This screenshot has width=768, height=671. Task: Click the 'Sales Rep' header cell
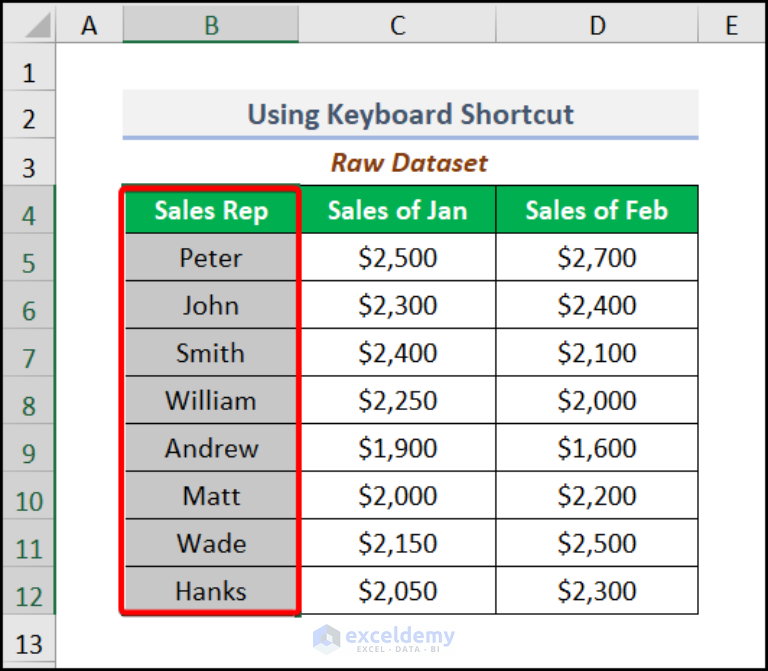(211, 210)
